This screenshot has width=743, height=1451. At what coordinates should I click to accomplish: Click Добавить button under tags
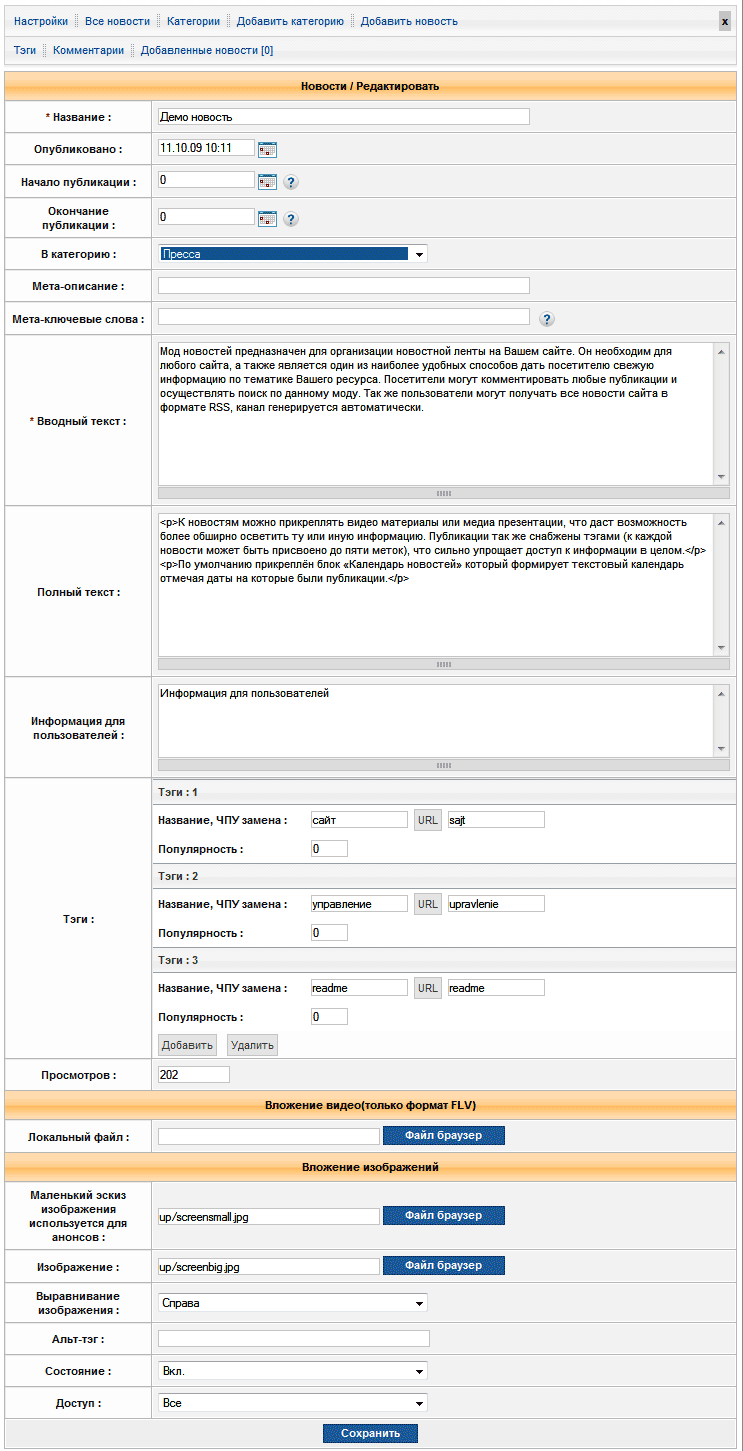188,1045
